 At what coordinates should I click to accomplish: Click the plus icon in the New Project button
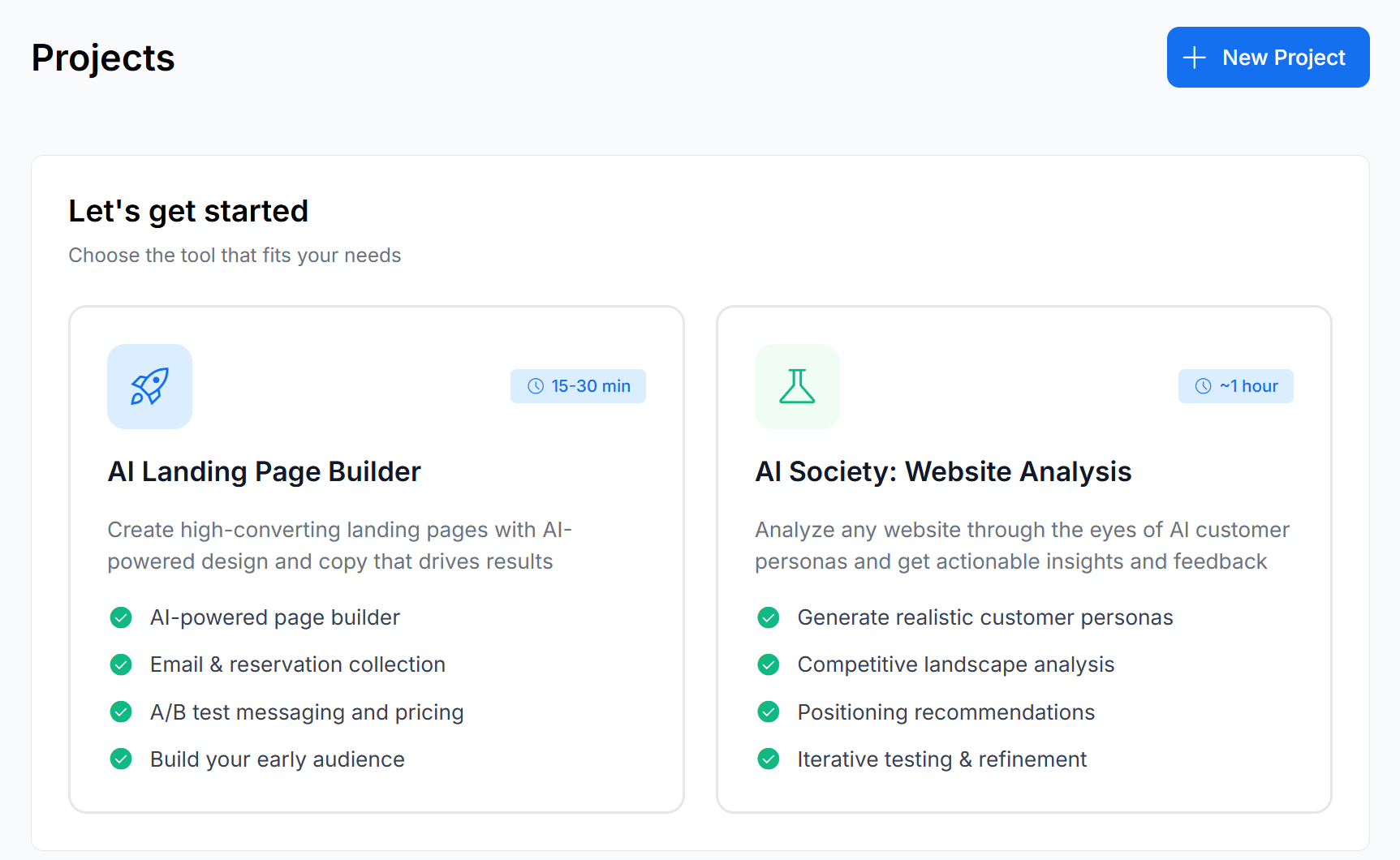[x=1194, y=57]
